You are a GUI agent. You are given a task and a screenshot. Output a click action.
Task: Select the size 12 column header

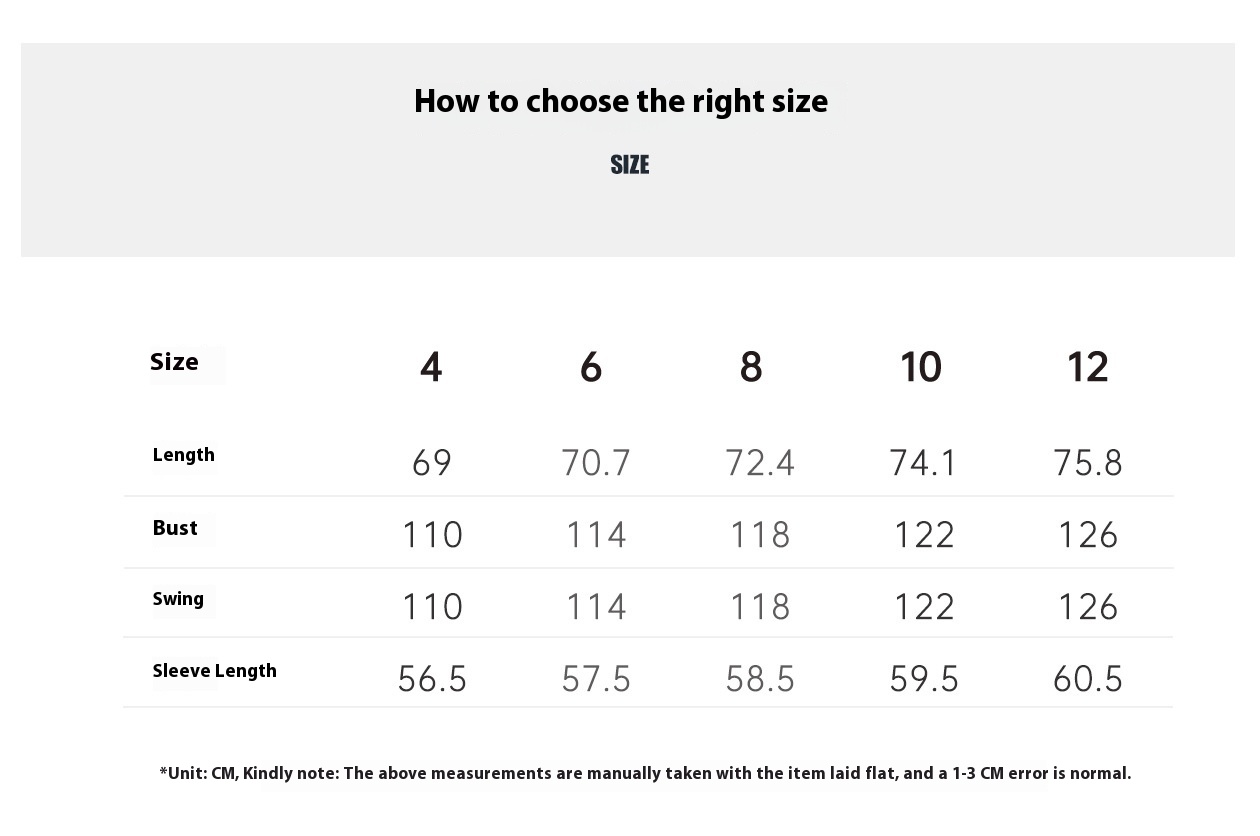coord(1087,367)
